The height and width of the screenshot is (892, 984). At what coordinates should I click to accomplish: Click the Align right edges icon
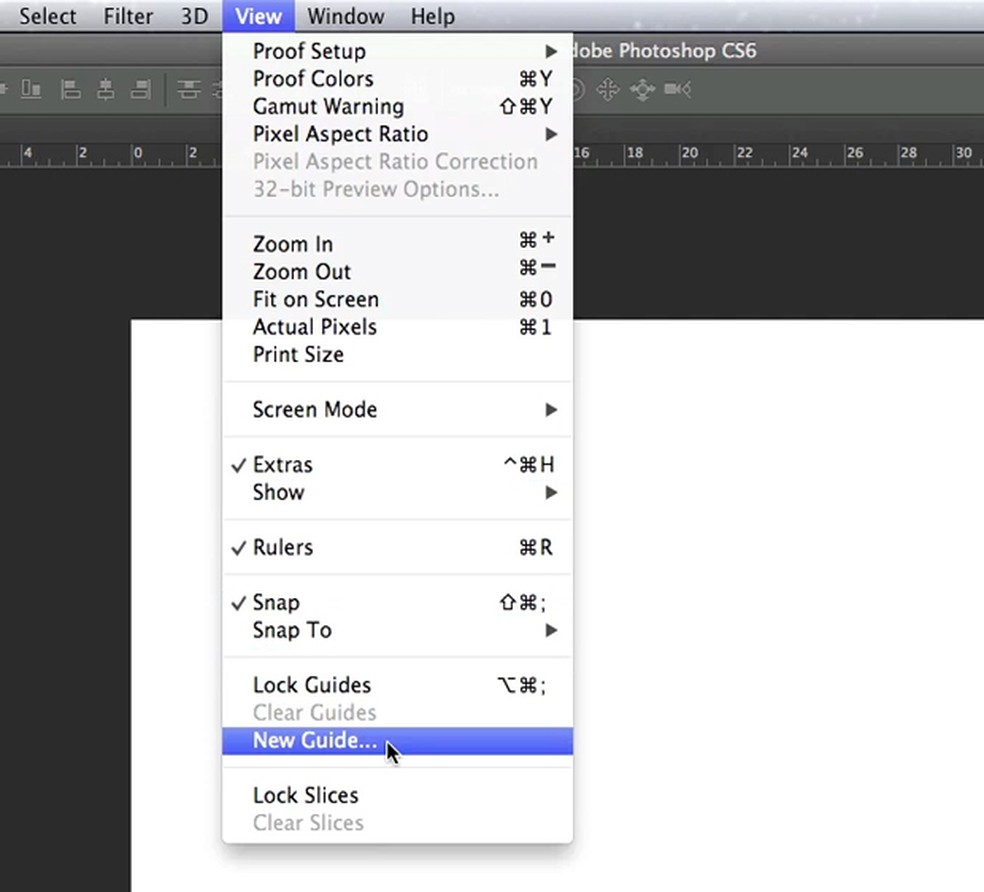pos(141,89)
